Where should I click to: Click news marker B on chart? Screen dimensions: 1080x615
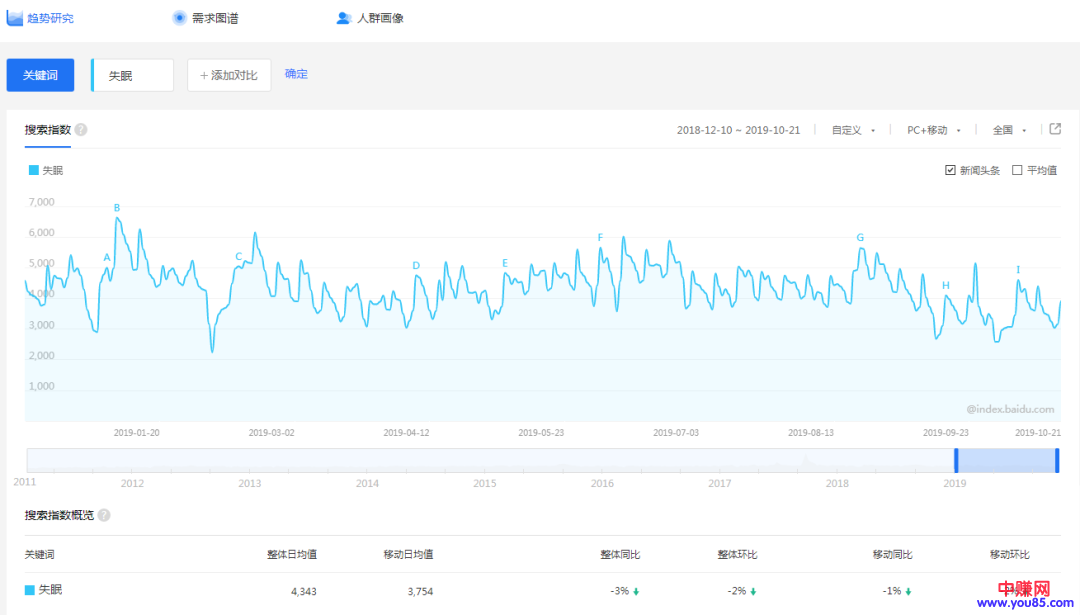(117, 208)
